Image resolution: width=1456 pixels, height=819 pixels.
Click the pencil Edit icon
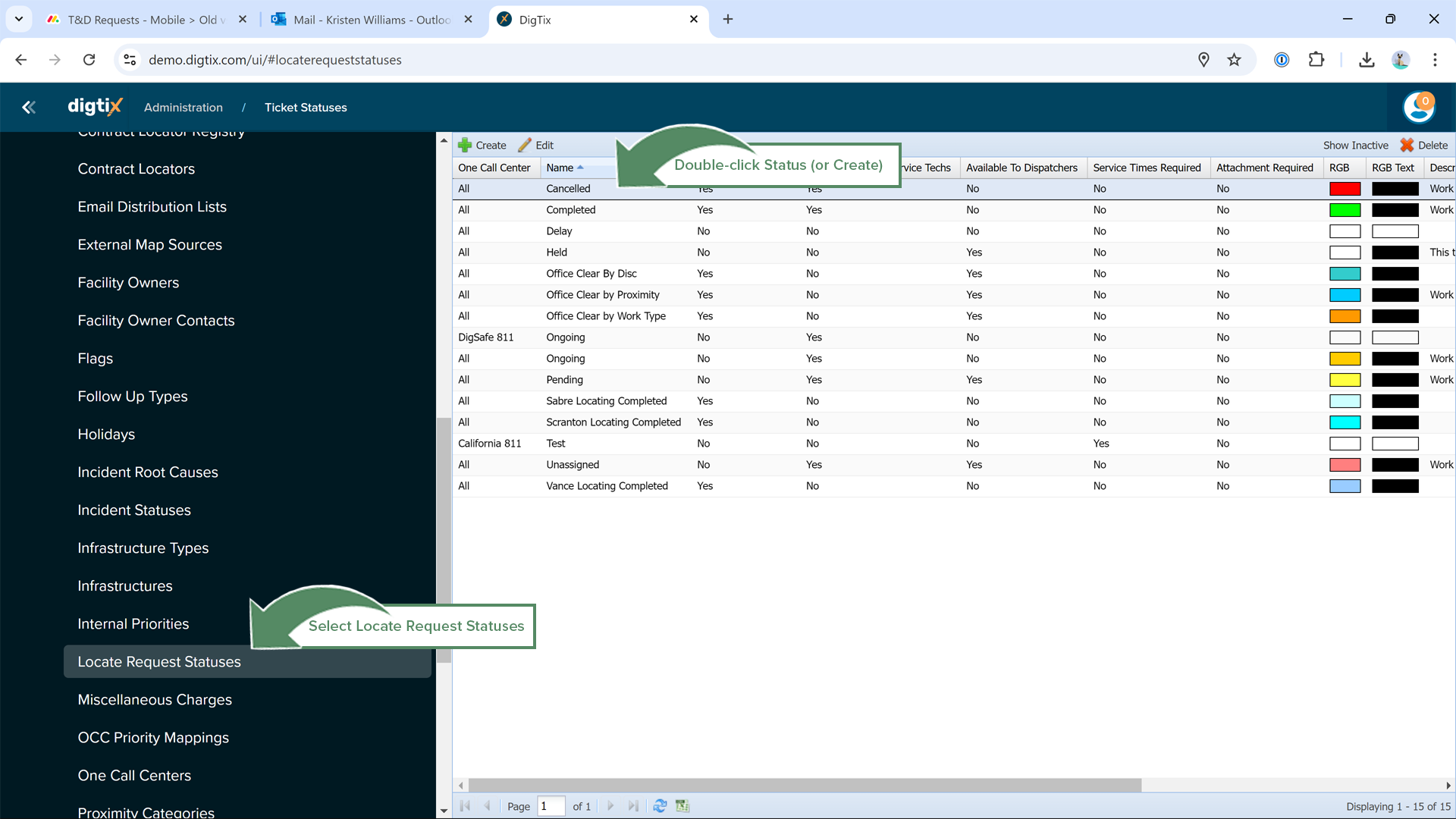pos(525,145)
